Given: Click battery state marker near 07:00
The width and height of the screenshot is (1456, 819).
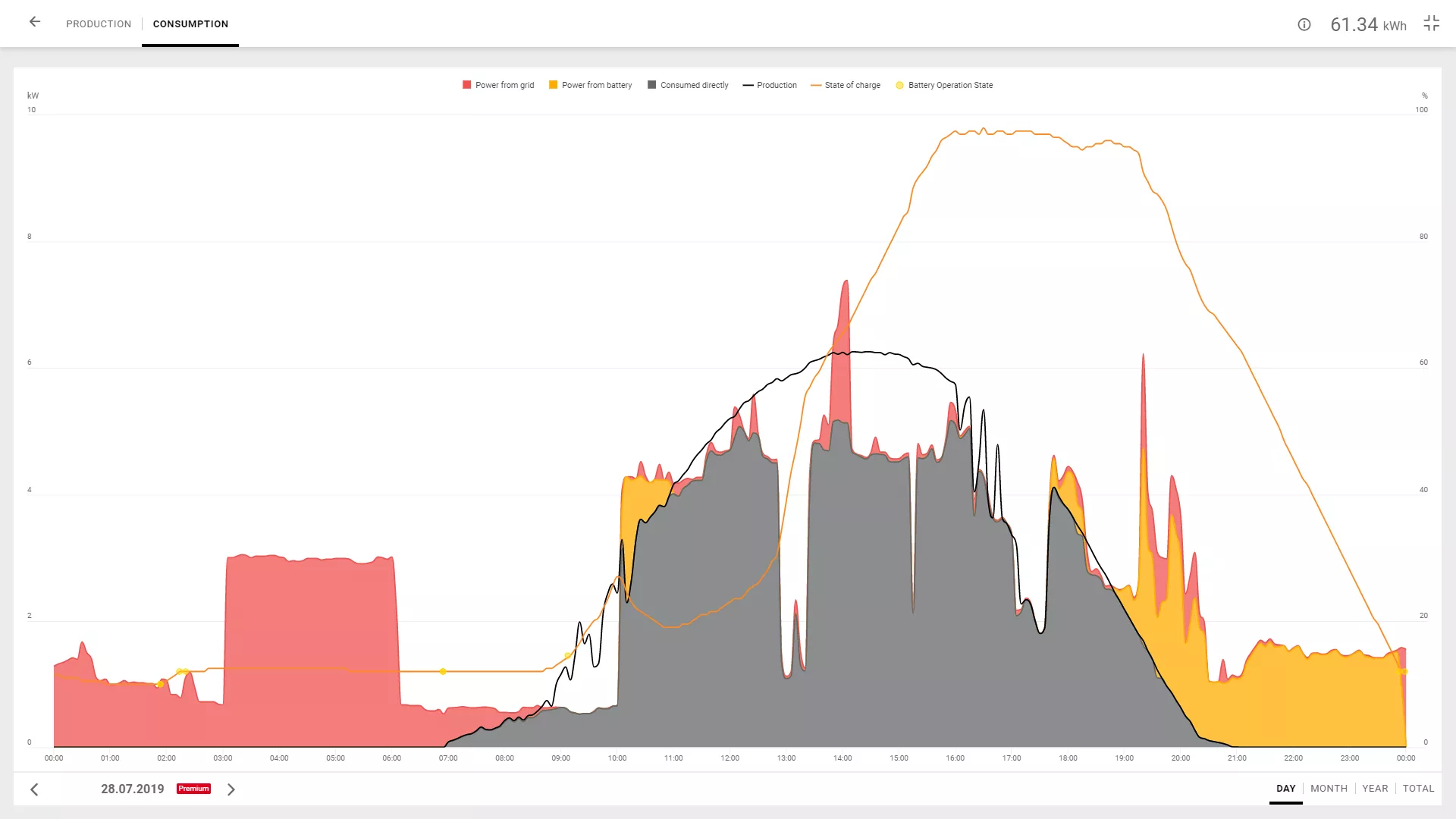Looking at the screenshot, I should pos(443,671).
